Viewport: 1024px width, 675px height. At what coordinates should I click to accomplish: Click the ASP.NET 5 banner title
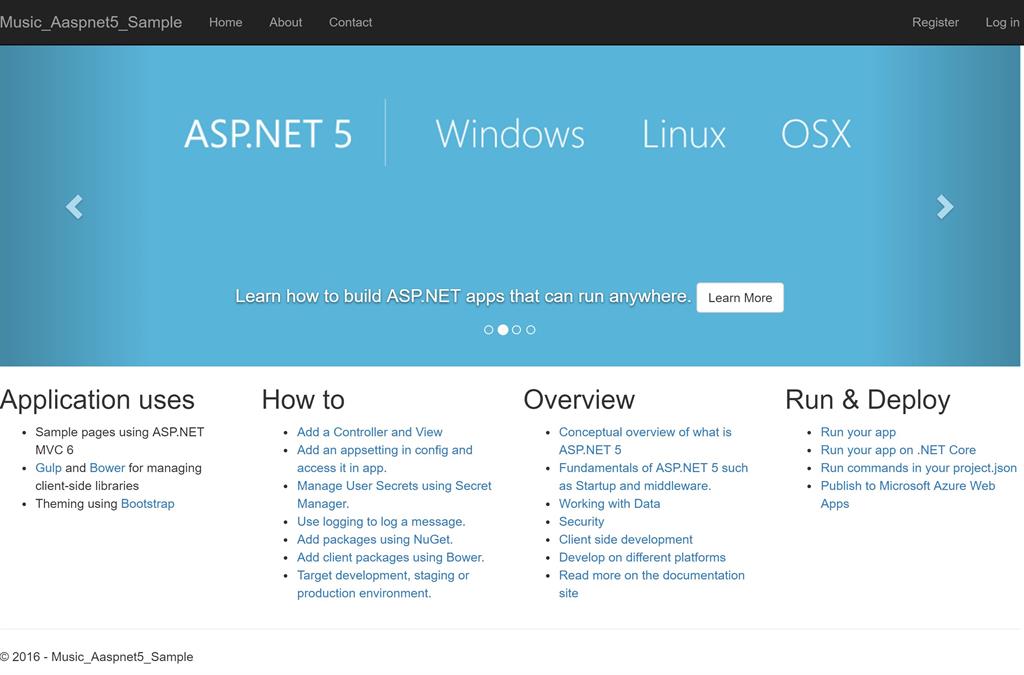tap(268, 134)
